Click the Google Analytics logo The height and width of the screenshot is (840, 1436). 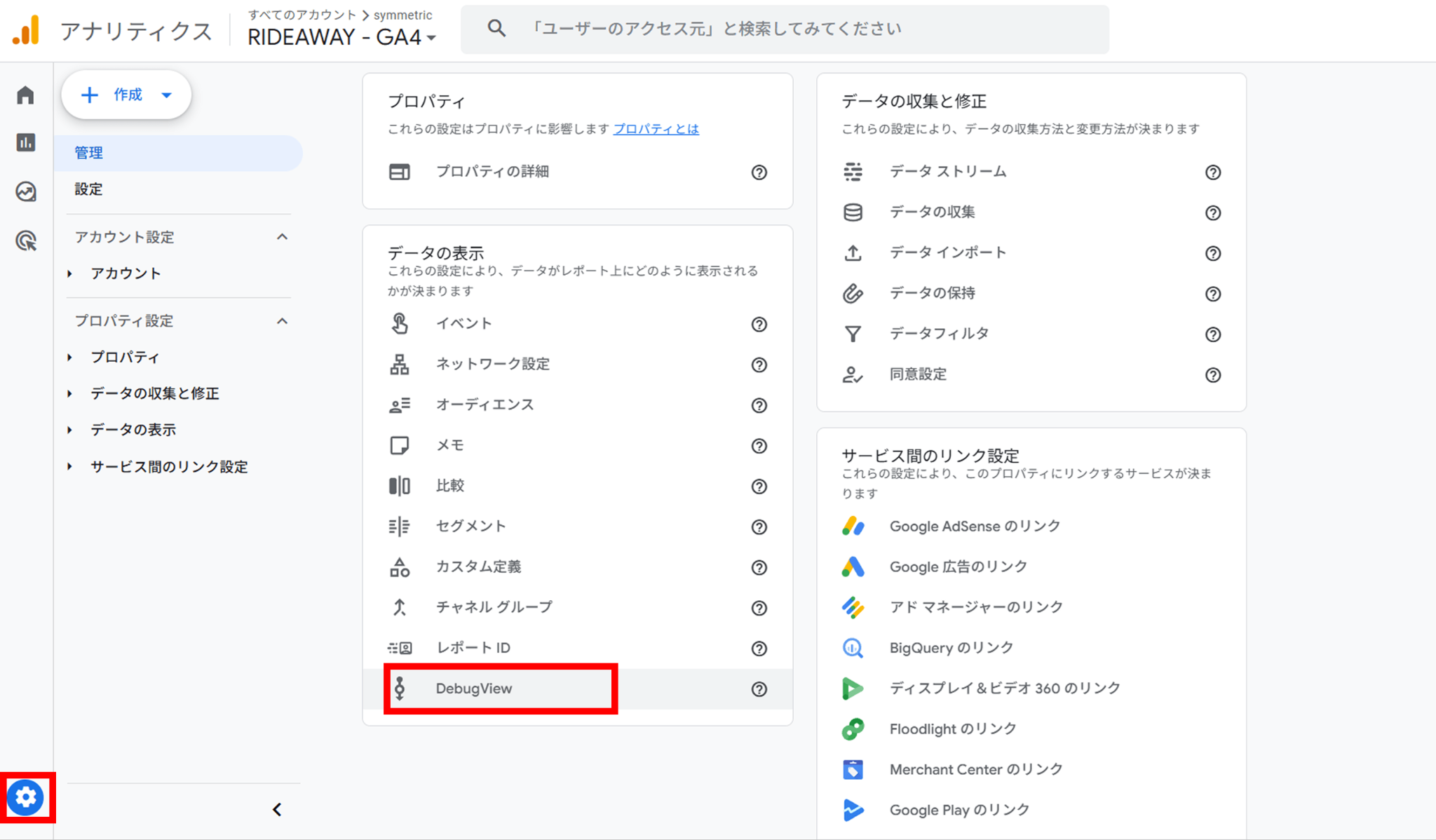(26, 31)
